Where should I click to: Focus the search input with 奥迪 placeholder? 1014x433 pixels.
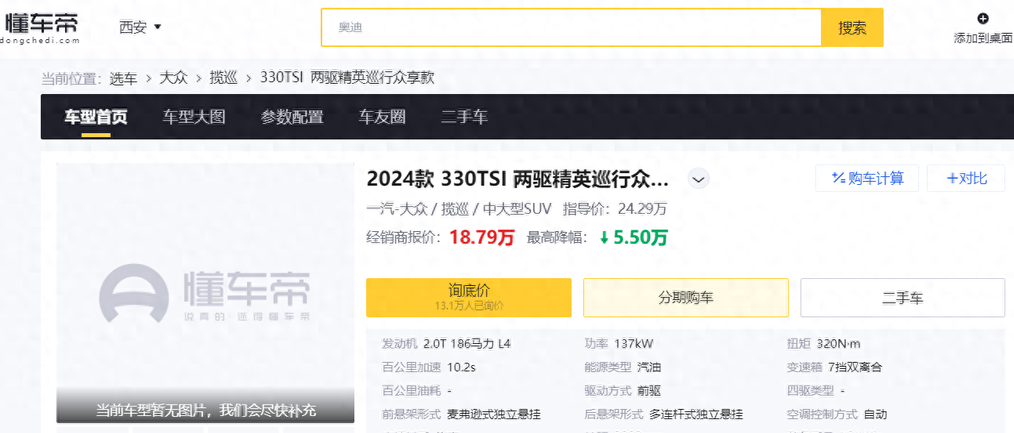(571, 28)
